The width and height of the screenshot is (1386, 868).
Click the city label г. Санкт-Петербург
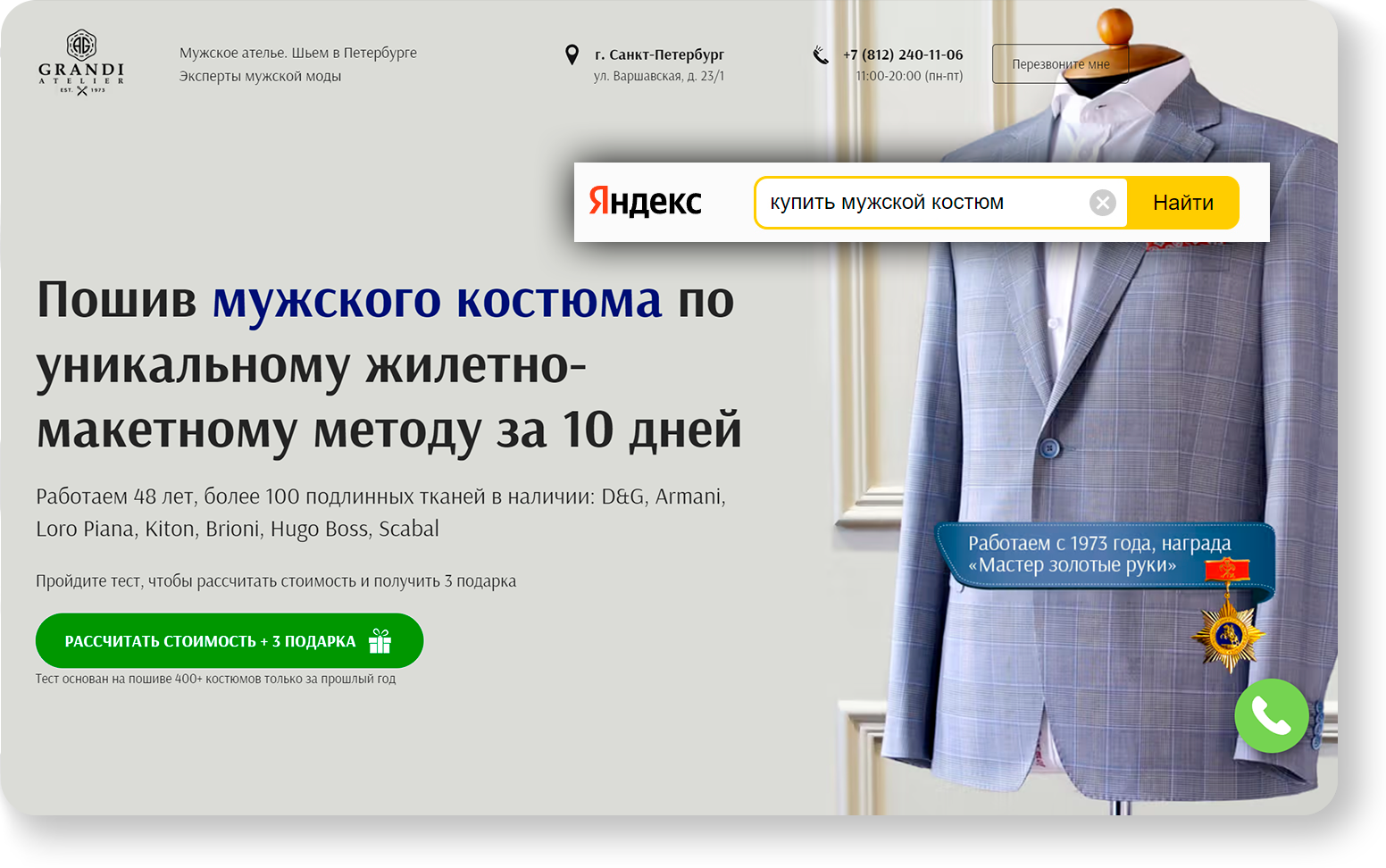(658, 54)
